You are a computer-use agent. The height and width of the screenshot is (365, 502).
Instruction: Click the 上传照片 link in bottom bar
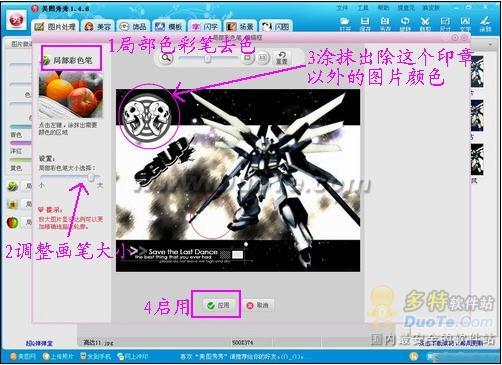tap(58, 356)
